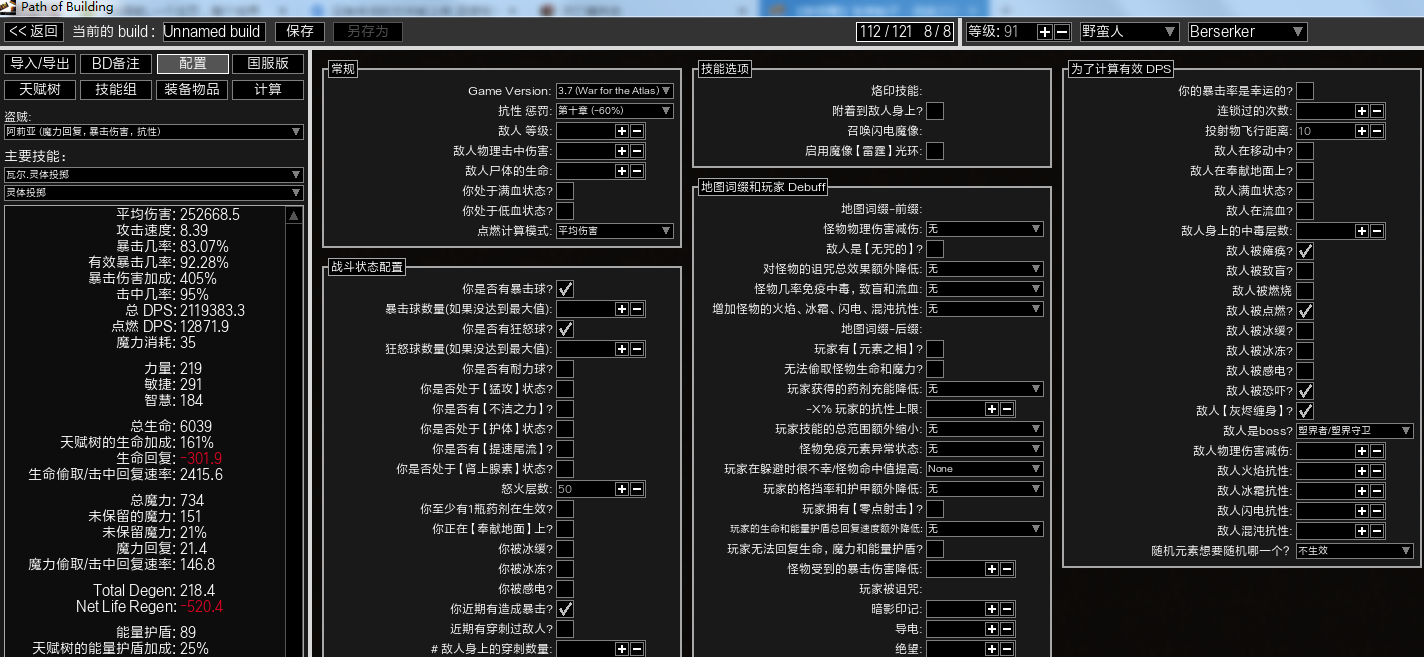Image resolution: width=1424 pixels, height=657 pixels.
Task: Open 敌人是boss dropdown
Action: coord(1354,431)
